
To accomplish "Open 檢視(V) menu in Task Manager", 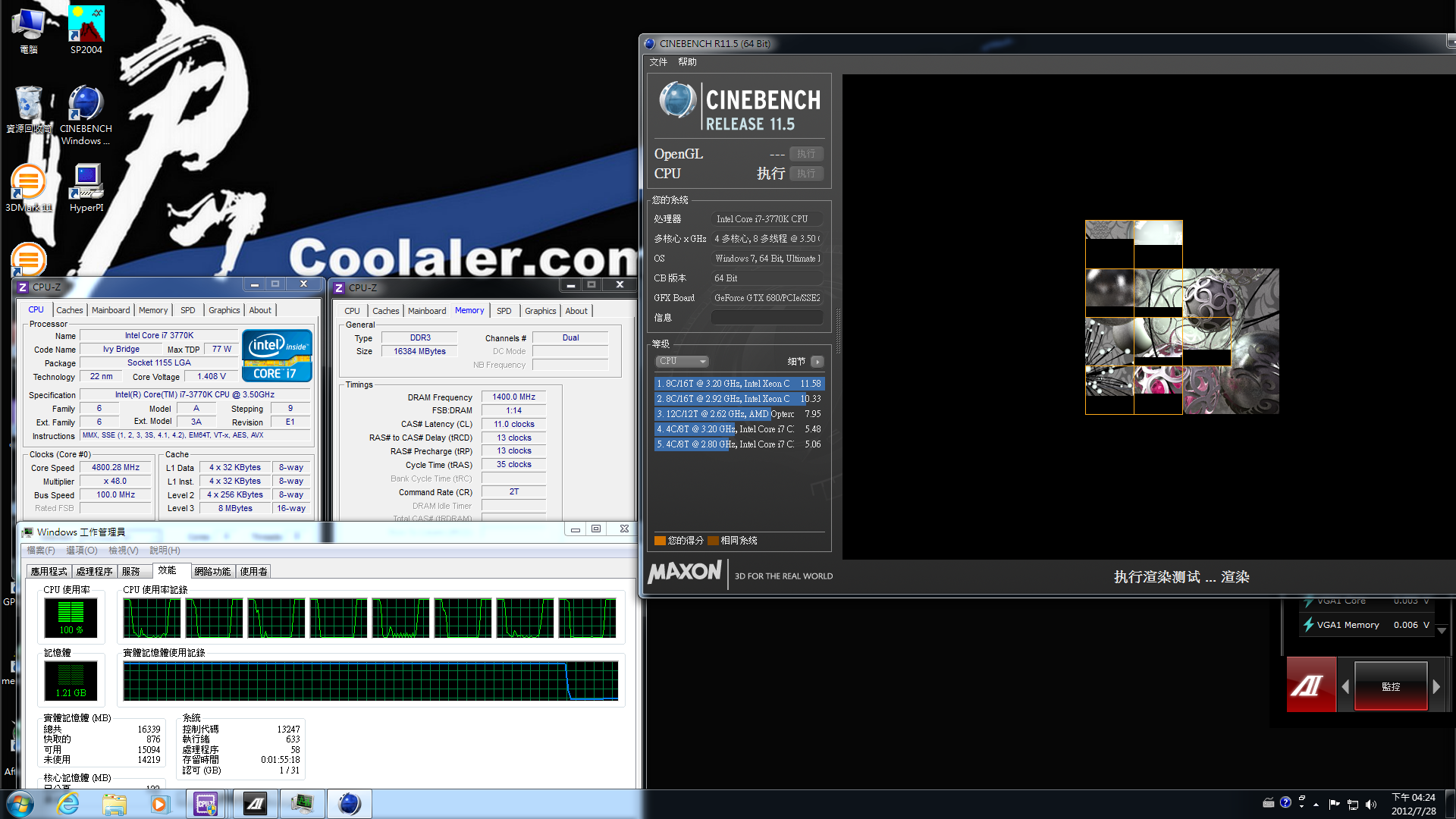I will [124, 551].
